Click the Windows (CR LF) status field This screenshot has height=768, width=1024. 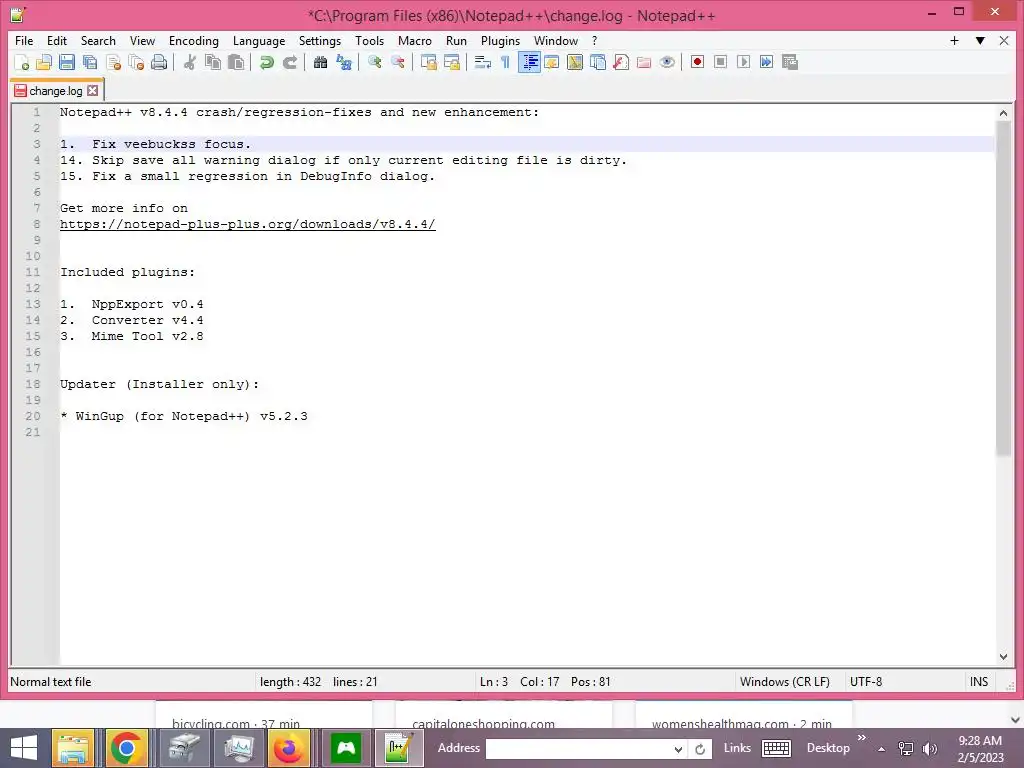tap(784, 682)
